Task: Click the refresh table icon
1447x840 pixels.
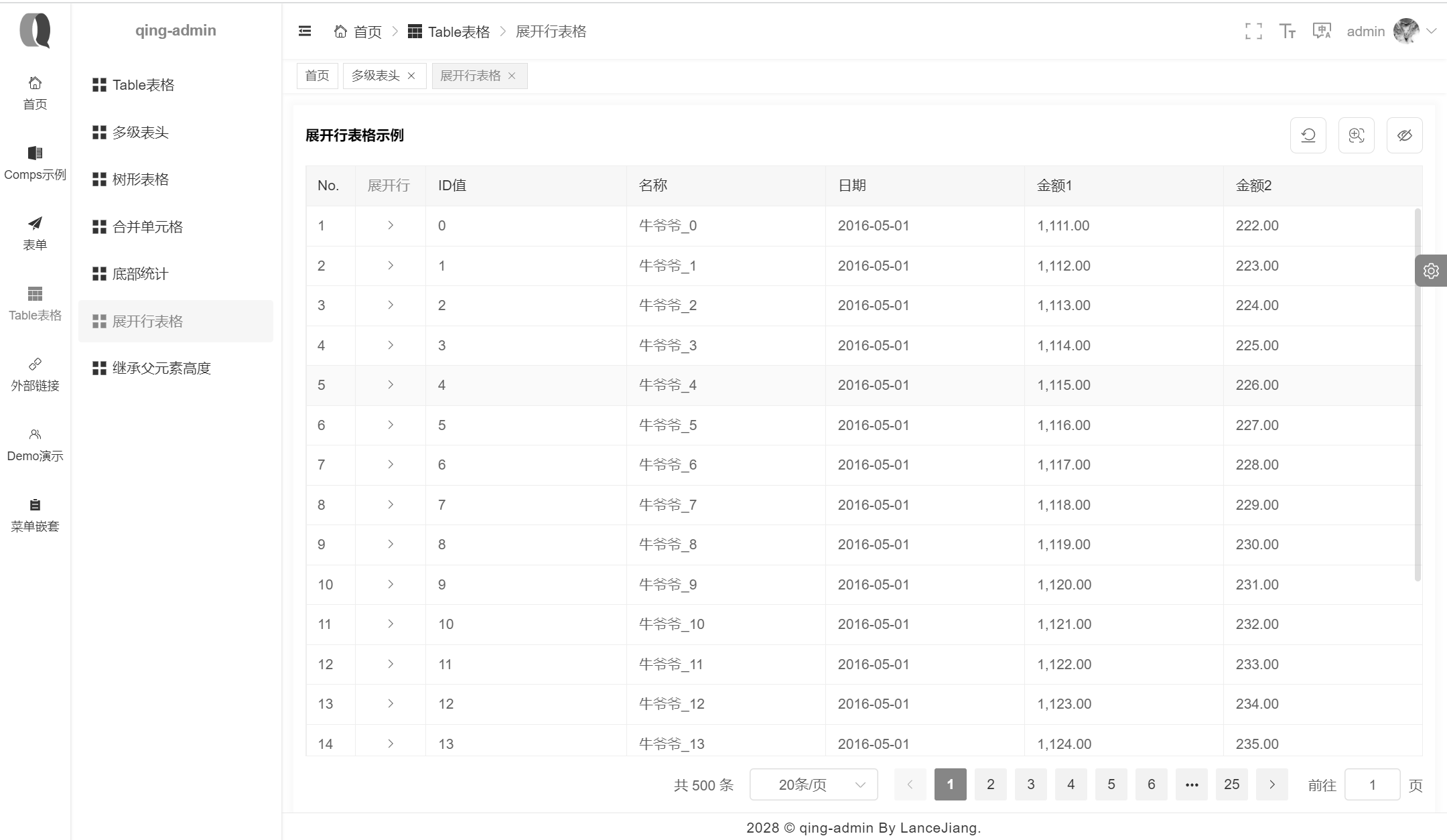Action: (1308, 135)
